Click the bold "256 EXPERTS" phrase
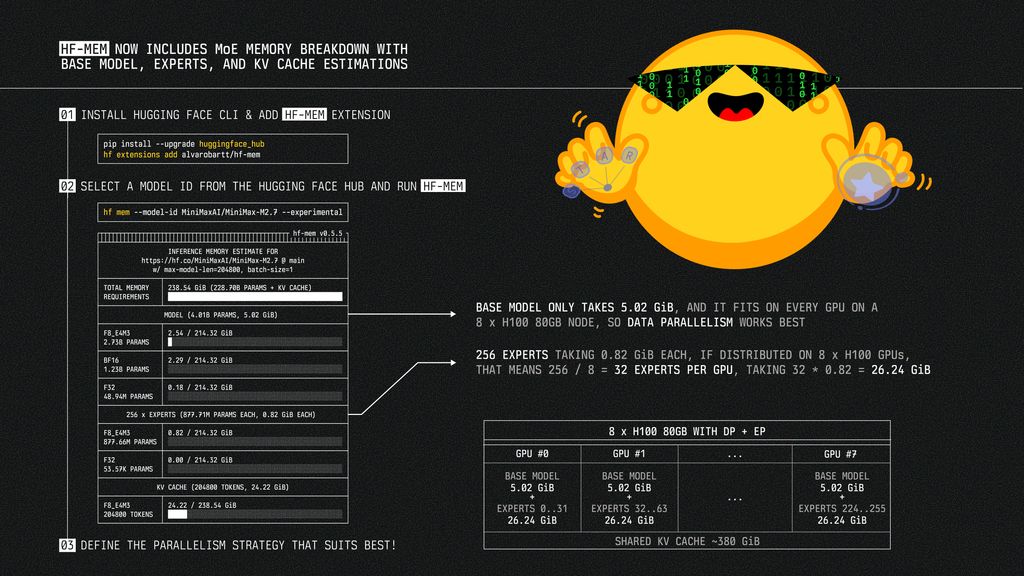1024x576 pixels. coord(512,355)
